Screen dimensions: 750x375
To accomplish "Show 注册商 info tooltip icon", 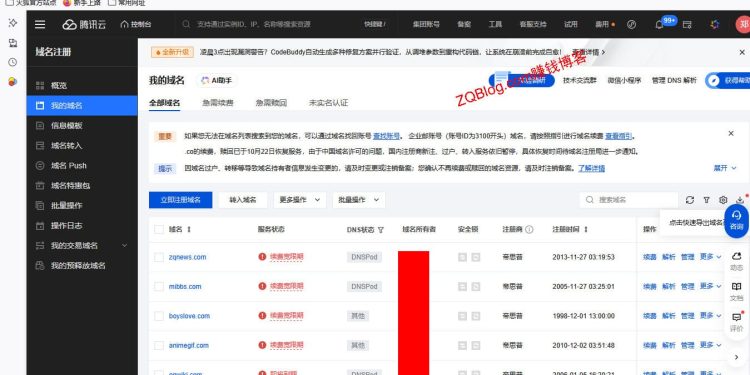I will point(529,230).
